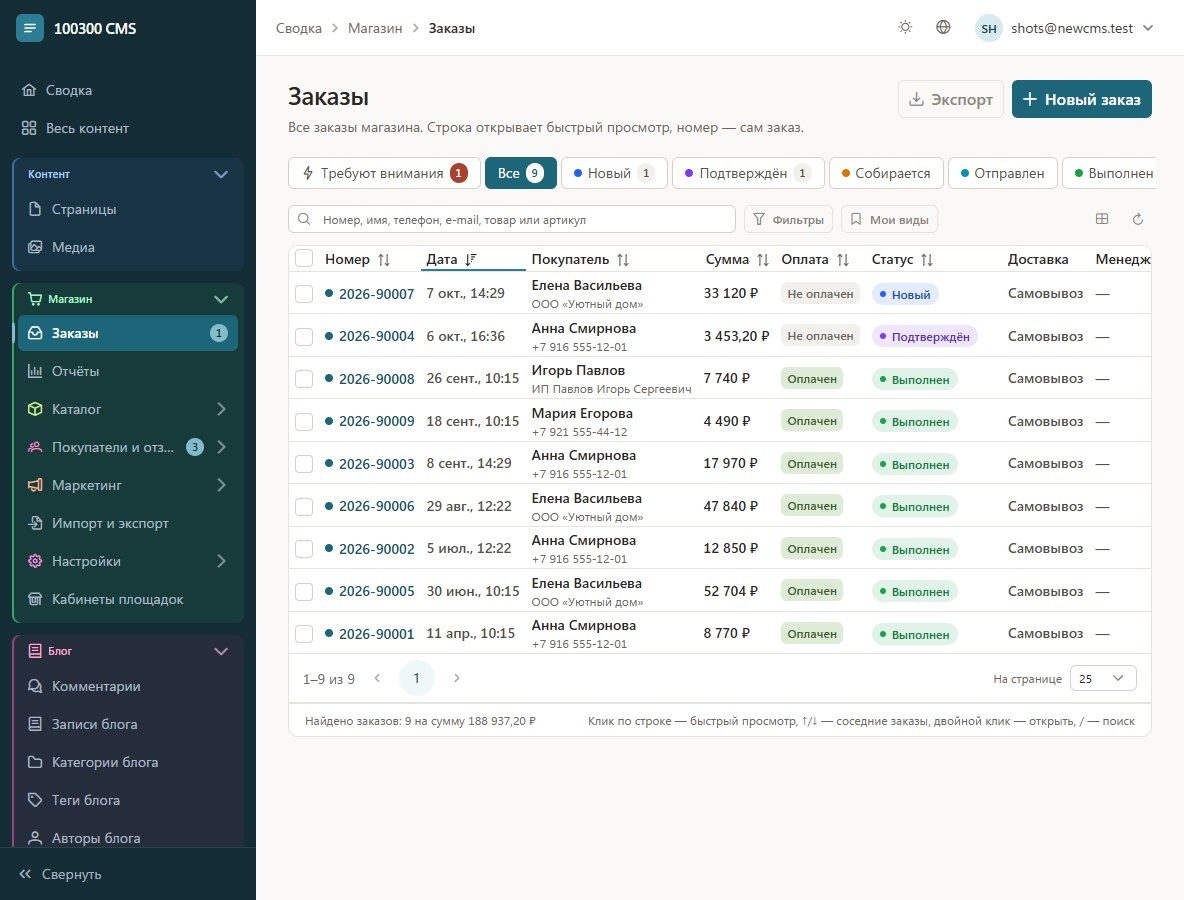The image size is (1184, 900).
Task: Select checkbox for order 2026-90003
Action: click(x=304, y=464)
